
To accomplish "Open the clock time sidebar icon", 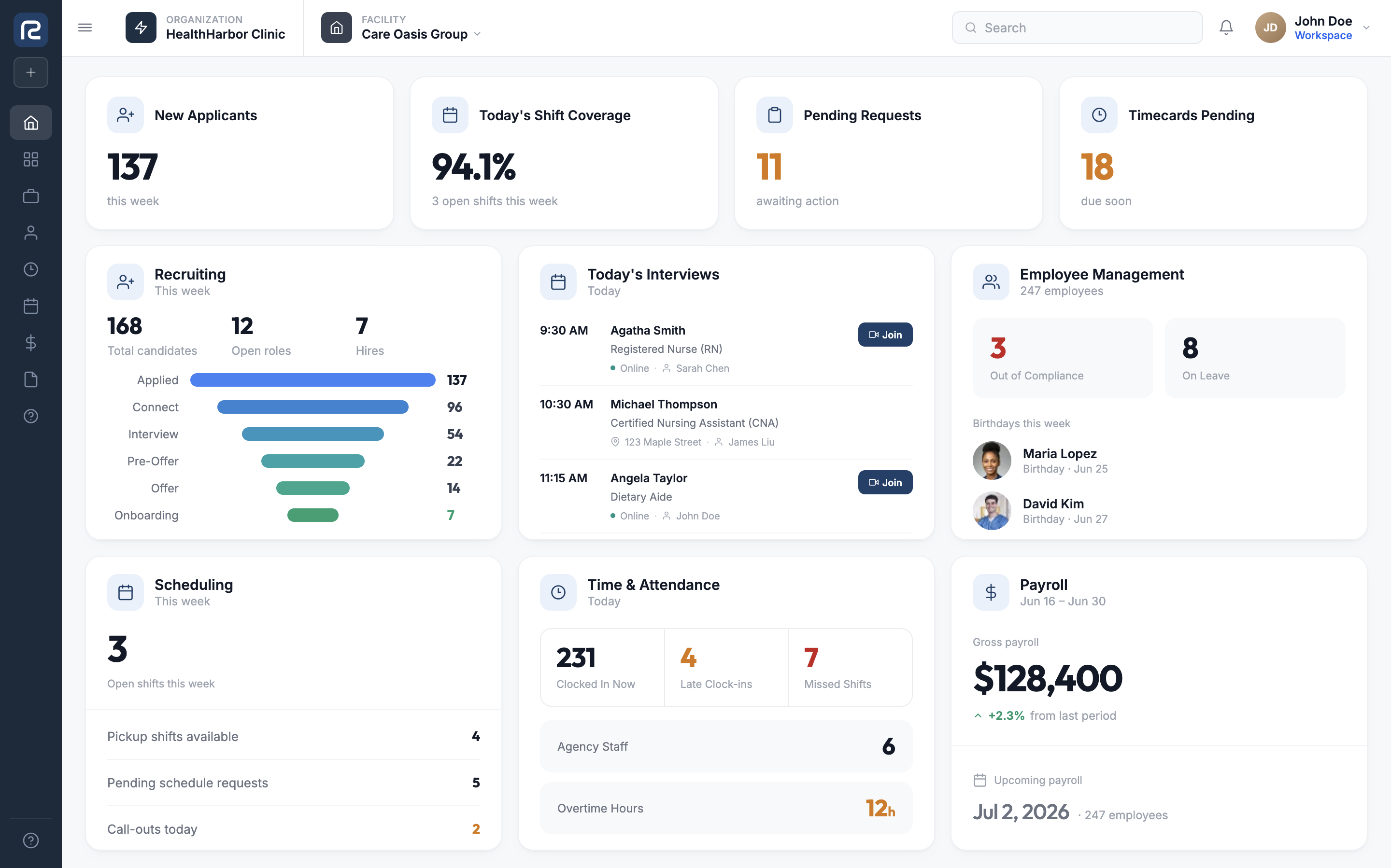I will point(30,269).
